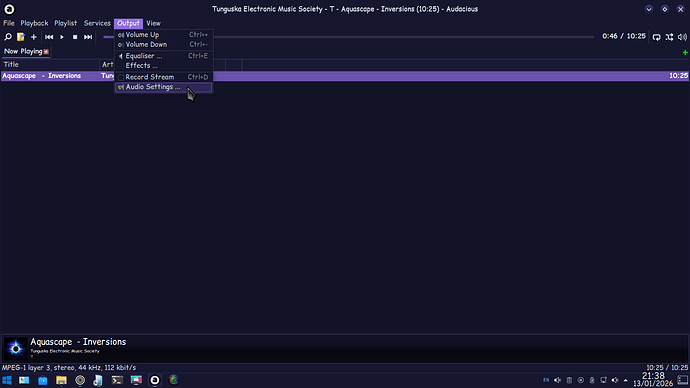
Task: Click the second taskbar icon after start
Action: click(24, 380)
